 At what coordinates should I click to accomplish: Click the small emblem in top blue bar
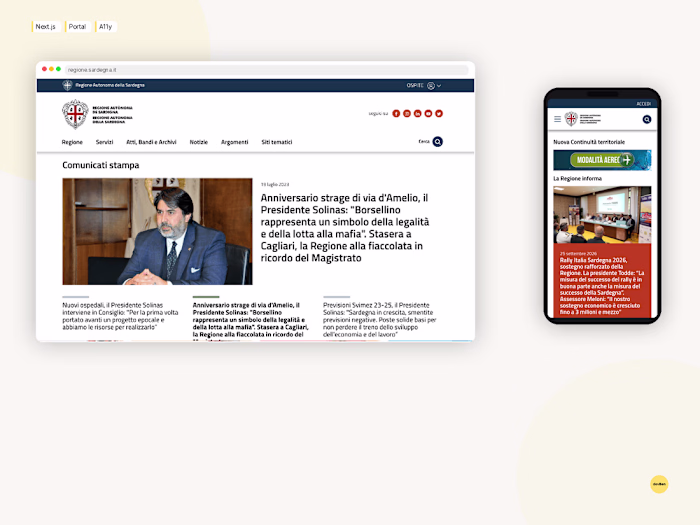[67, 85]
